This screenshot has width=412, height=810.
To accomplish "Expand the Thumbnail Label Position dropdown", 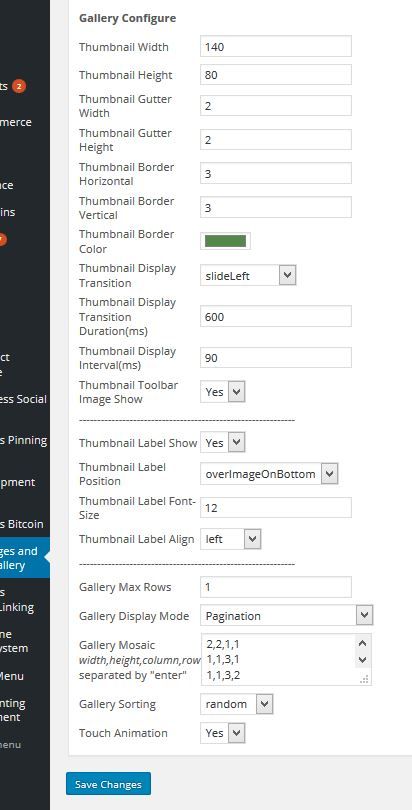I will coord(269,474).
